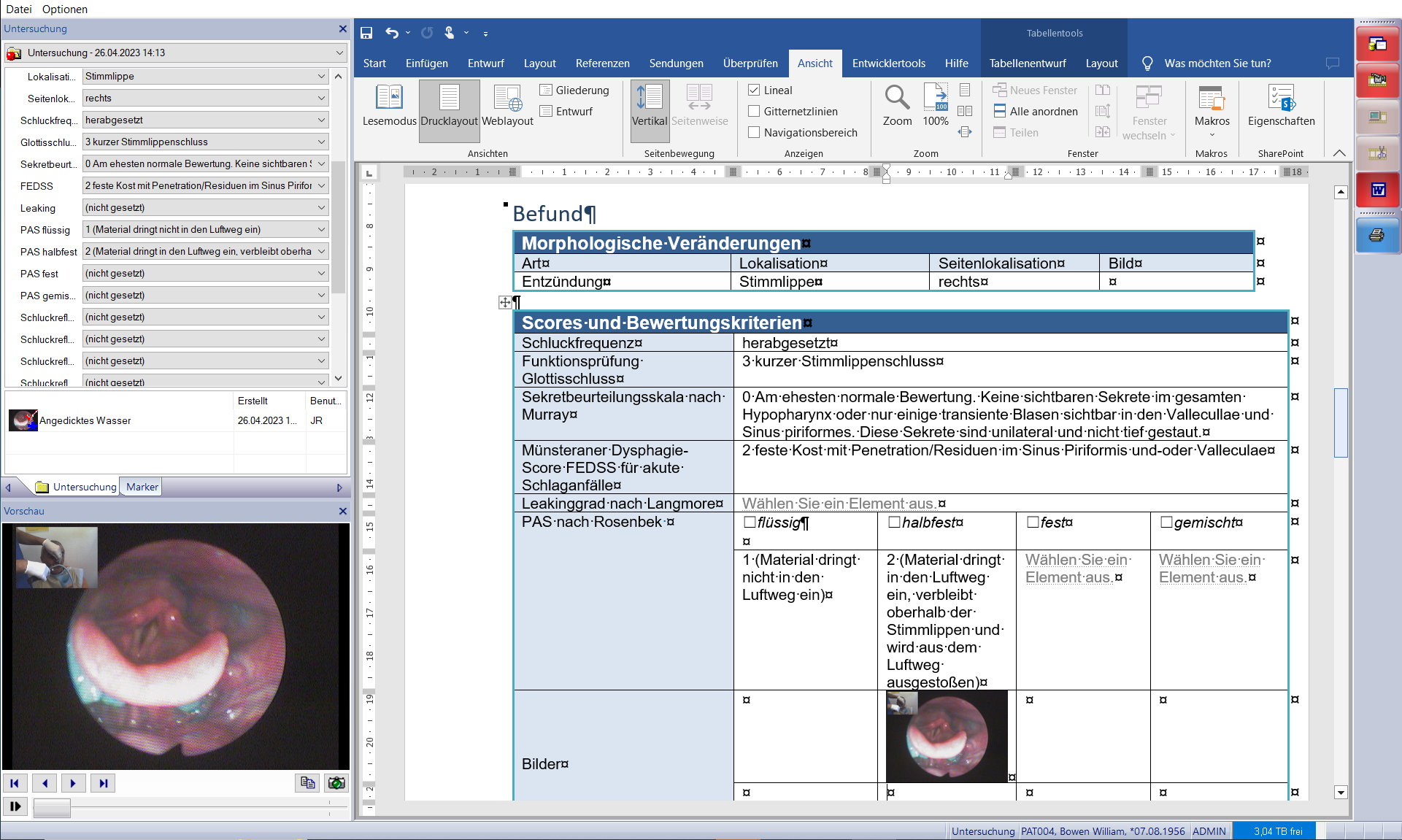This screenshot has width=1402, height=840.
Task: Collapse the Word ribbon
Action: 1339,153
